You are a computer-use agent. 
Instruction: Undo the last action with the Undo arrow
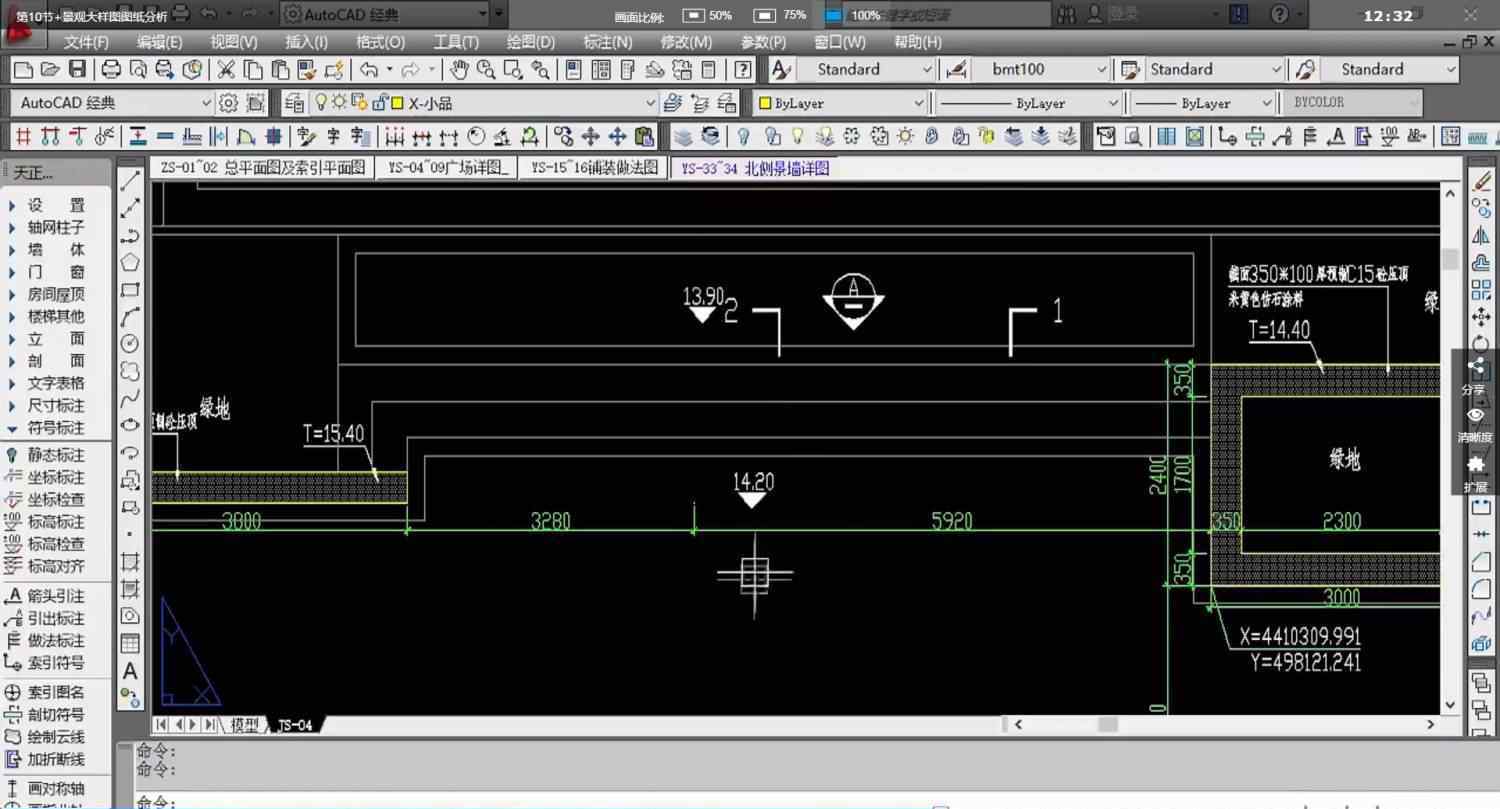coord(369,70)
